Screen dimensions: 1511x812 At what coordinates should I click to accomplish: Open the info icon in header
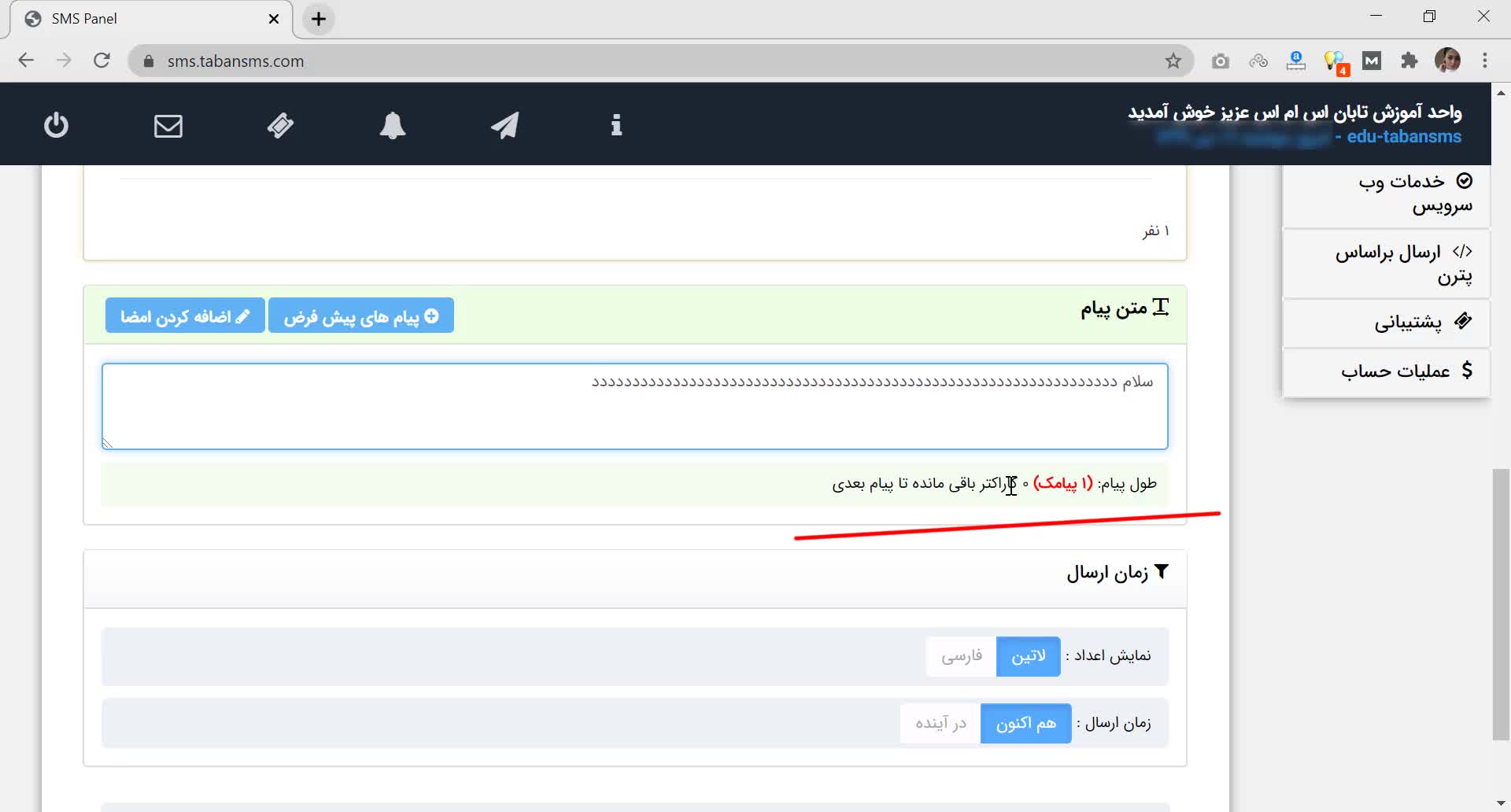point(616,125)
